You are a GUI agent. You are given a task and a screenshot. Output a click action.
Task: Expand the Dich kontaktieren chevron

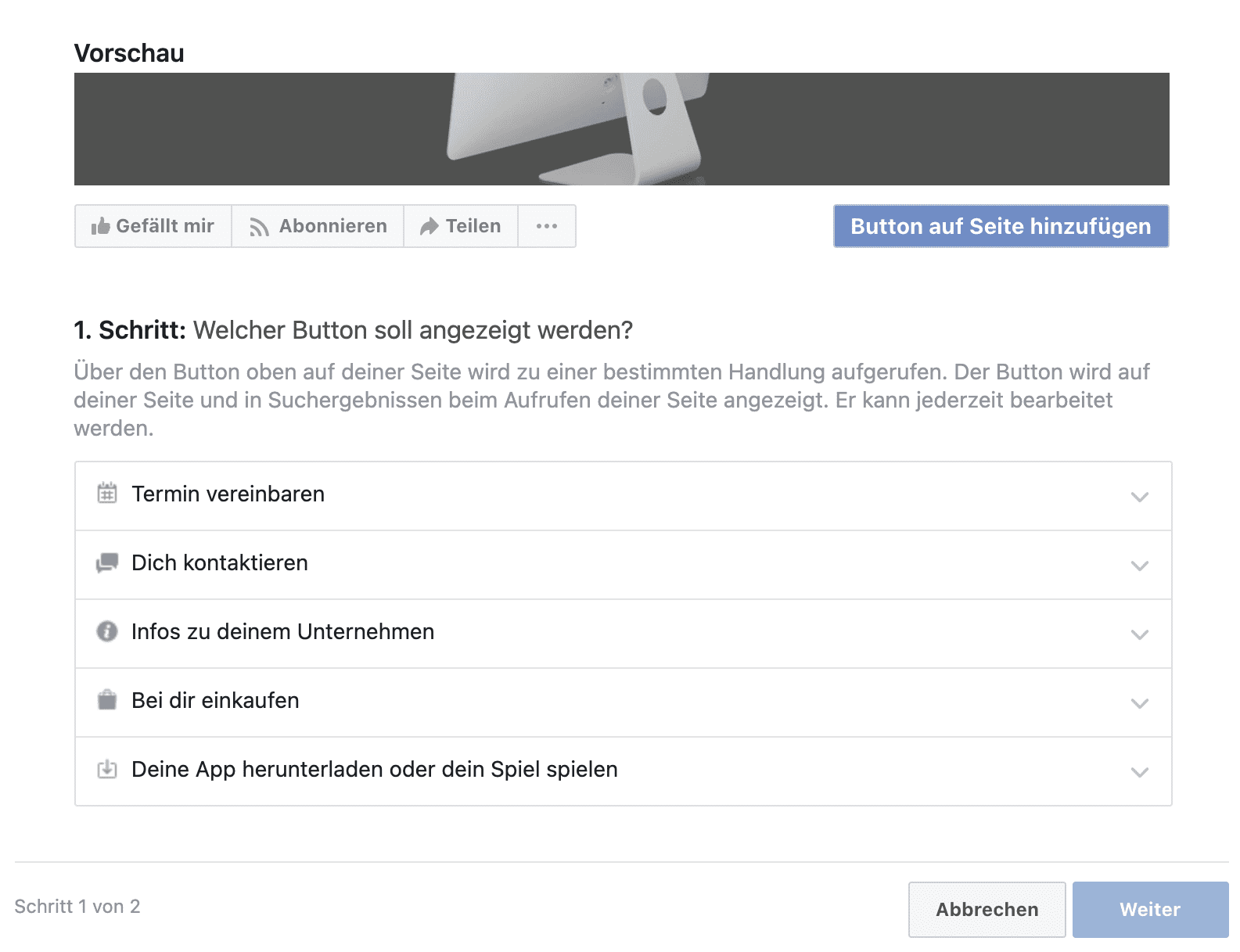click(1140, 566)
